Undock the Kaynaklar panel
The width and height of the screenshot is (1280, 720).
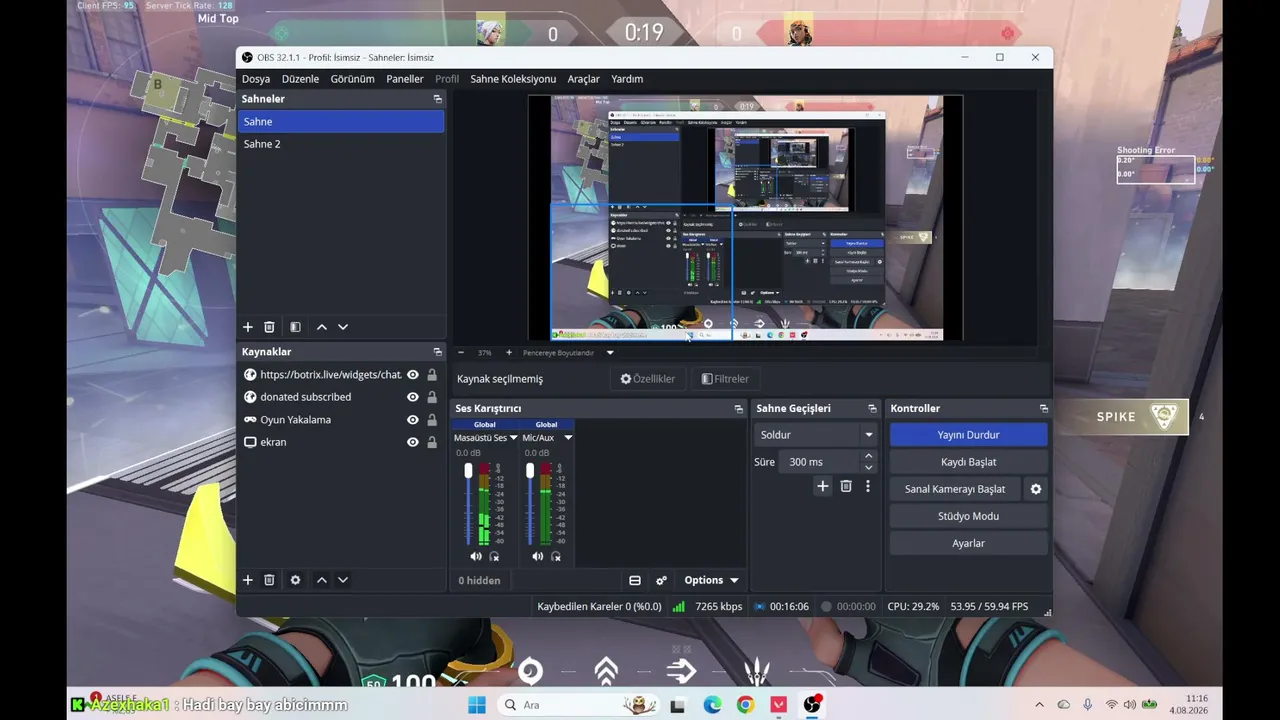[x=437, y=352]
